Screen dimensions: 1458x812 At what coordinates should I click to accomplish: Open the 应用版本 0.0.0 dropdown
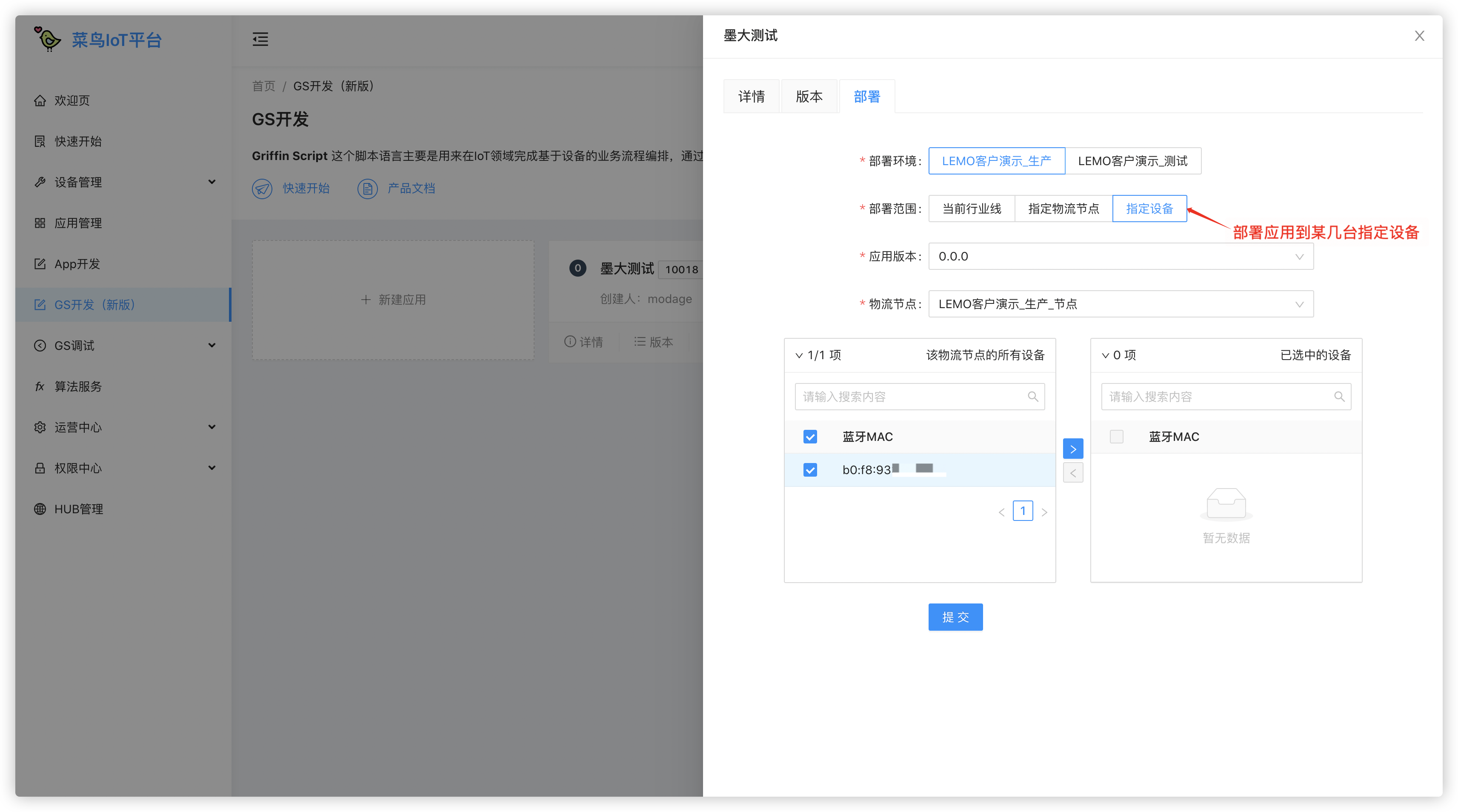1120,256
